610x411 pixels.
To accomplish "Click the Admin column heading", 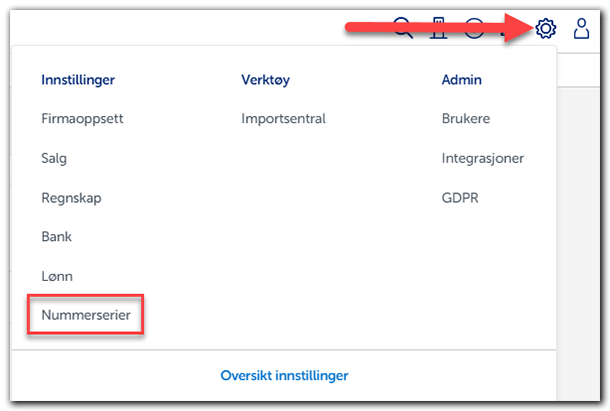I will pos(461,79).
